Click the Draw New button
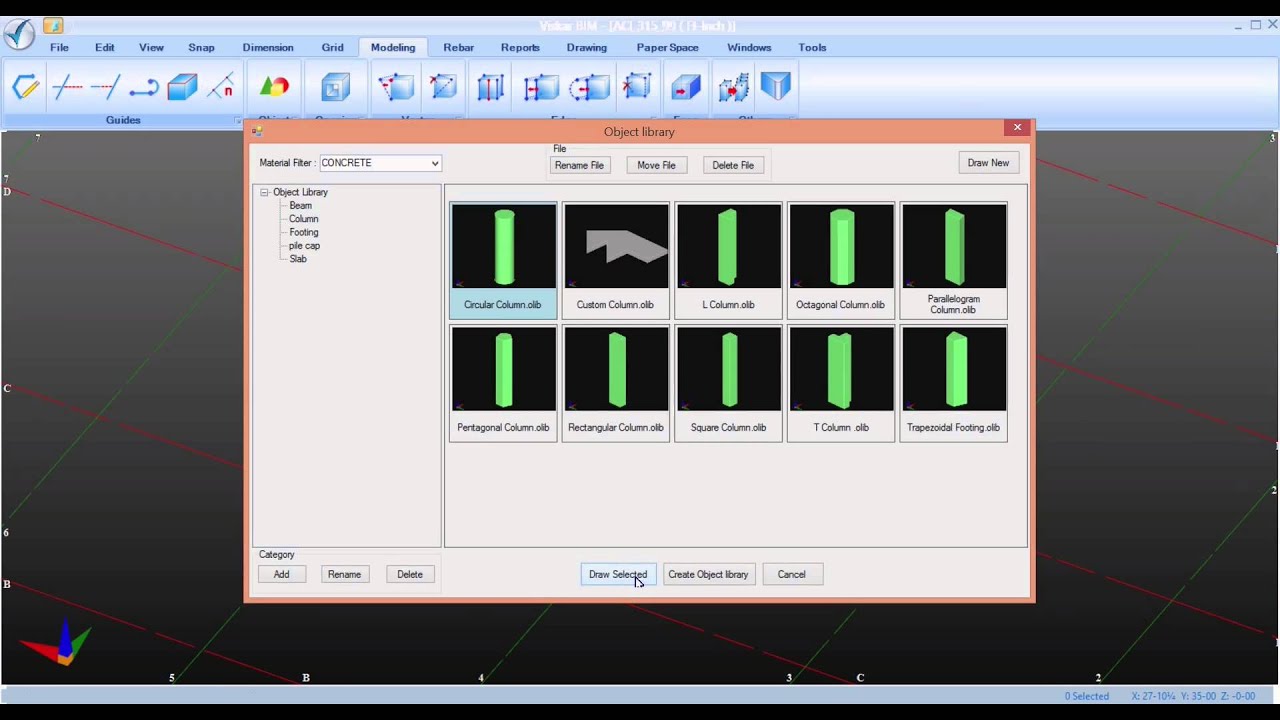The height and width of the screenshot is (720, 1280). 988,163
